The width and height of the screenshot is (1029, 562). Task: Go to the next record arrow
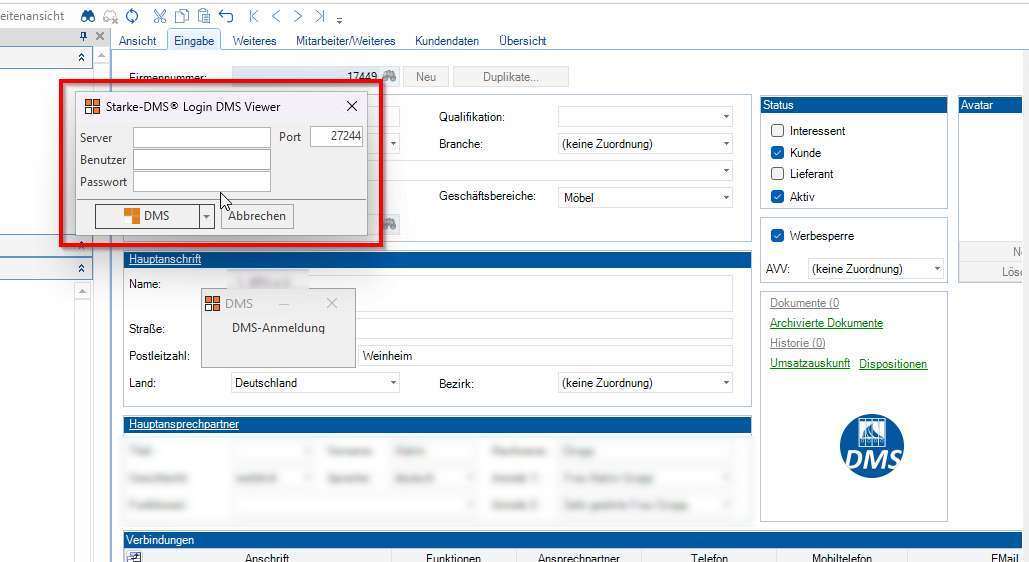(x=298, y=16)
